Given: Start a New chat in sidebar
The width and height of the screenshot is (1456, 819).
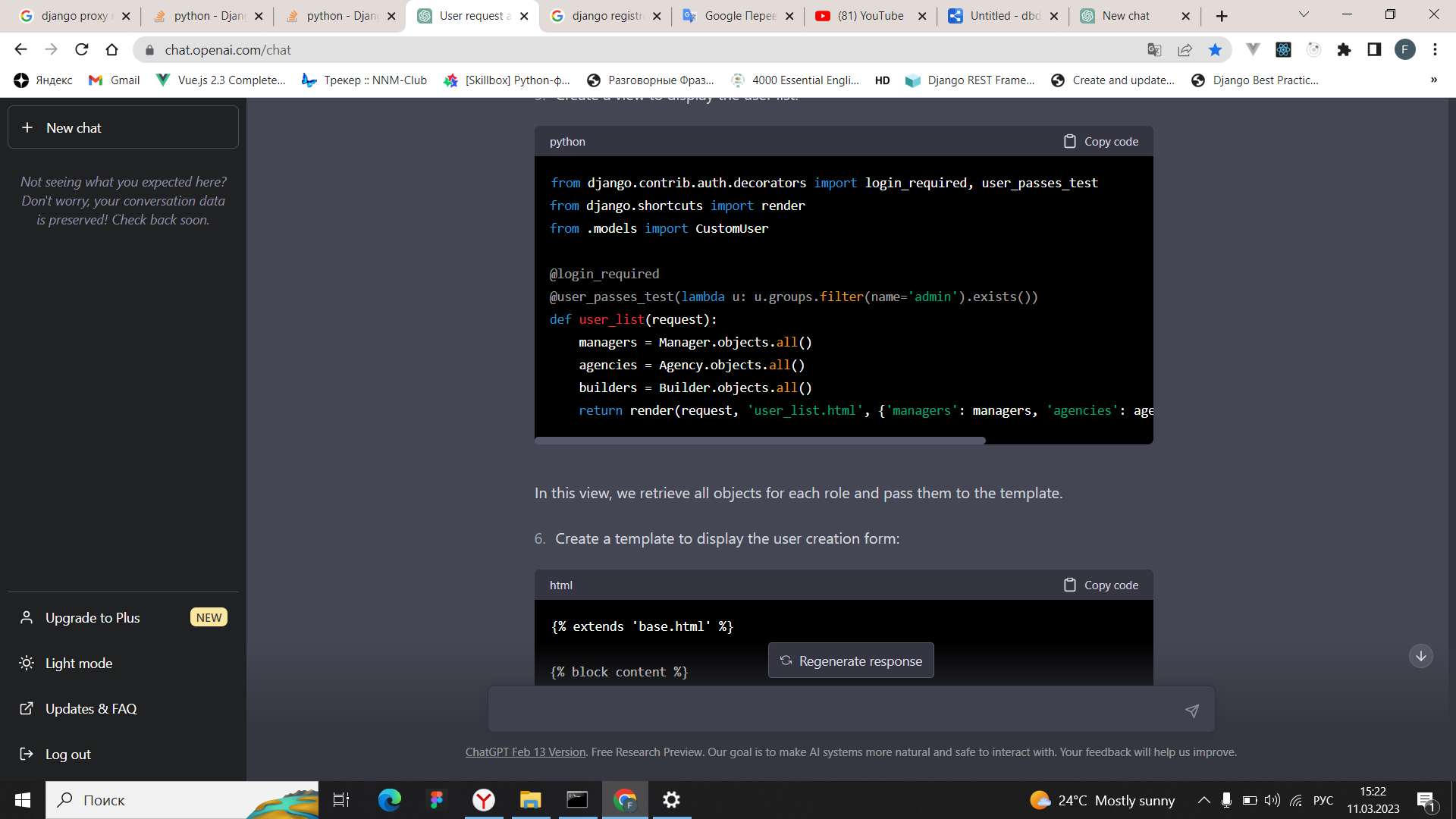Looking at the screenshot, I should pyautogui.click(x=123, y=128).
